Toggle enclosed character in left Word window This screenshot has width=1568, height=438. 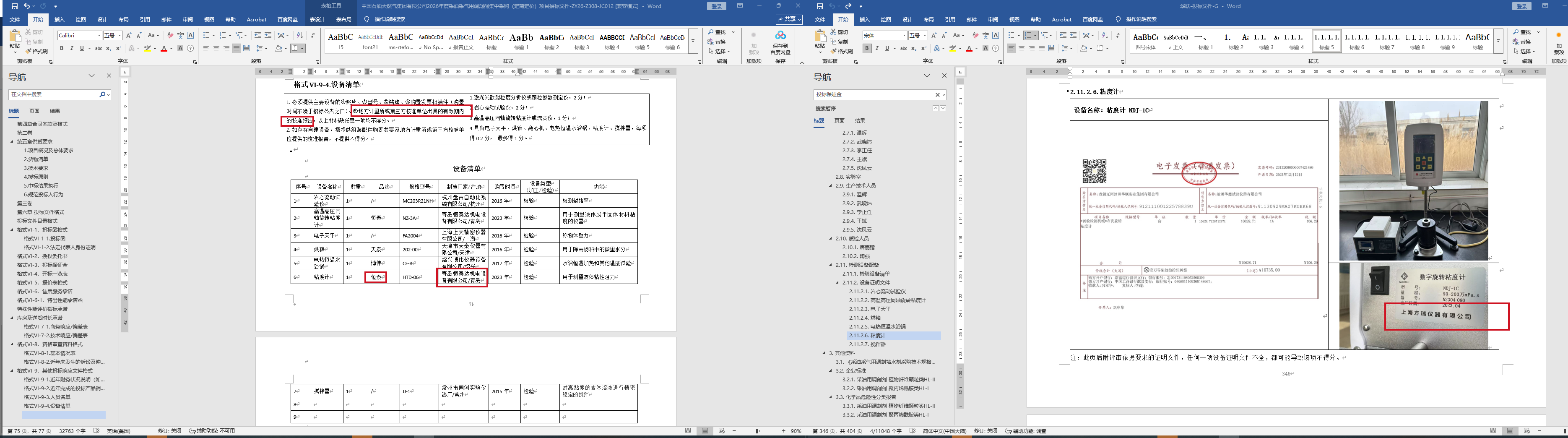tap(190, 48)
